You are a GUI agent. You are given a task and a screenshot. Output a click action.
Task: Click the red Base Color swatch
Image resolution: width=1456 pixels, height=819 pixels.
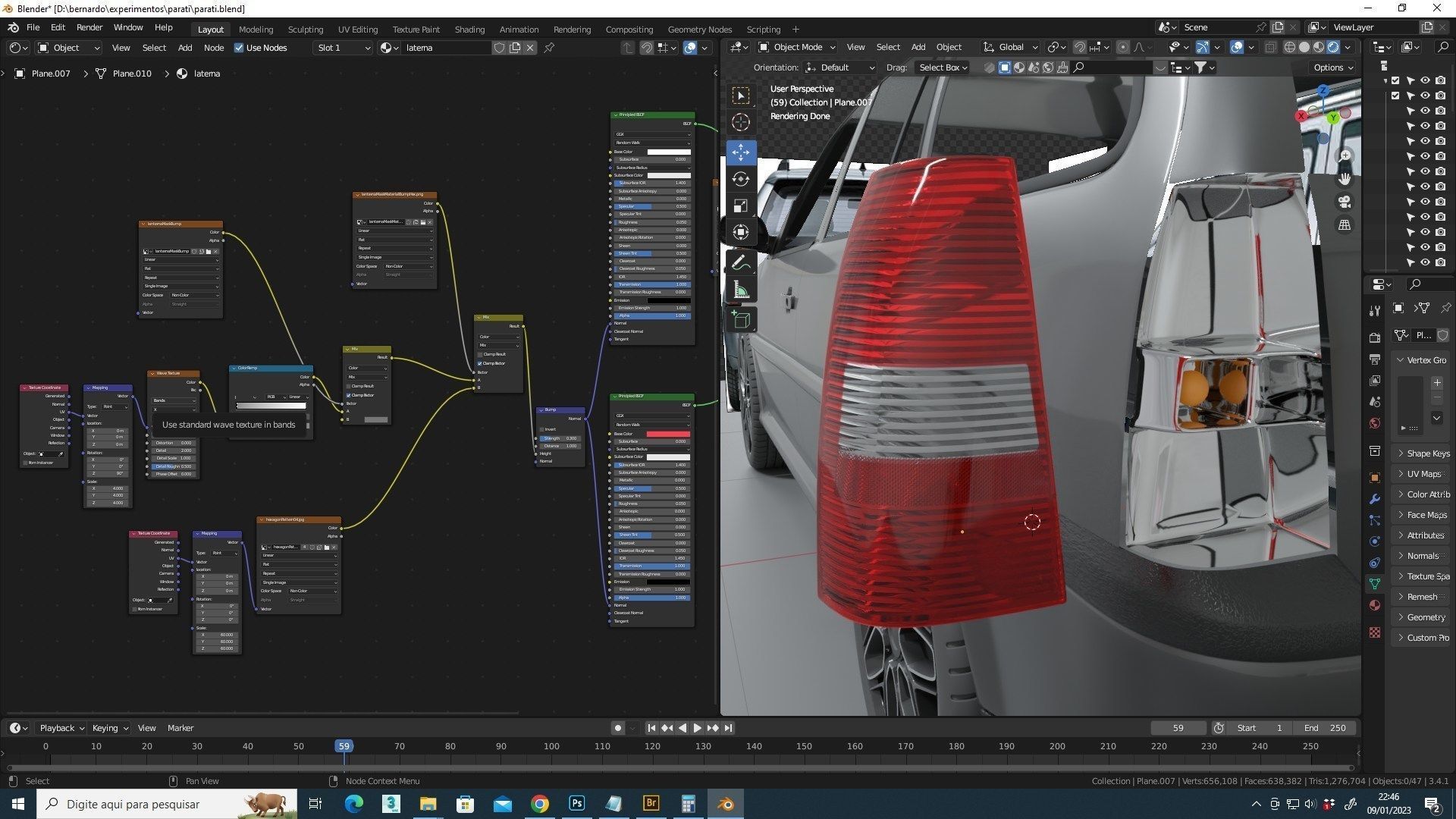[x=667, y=434]
